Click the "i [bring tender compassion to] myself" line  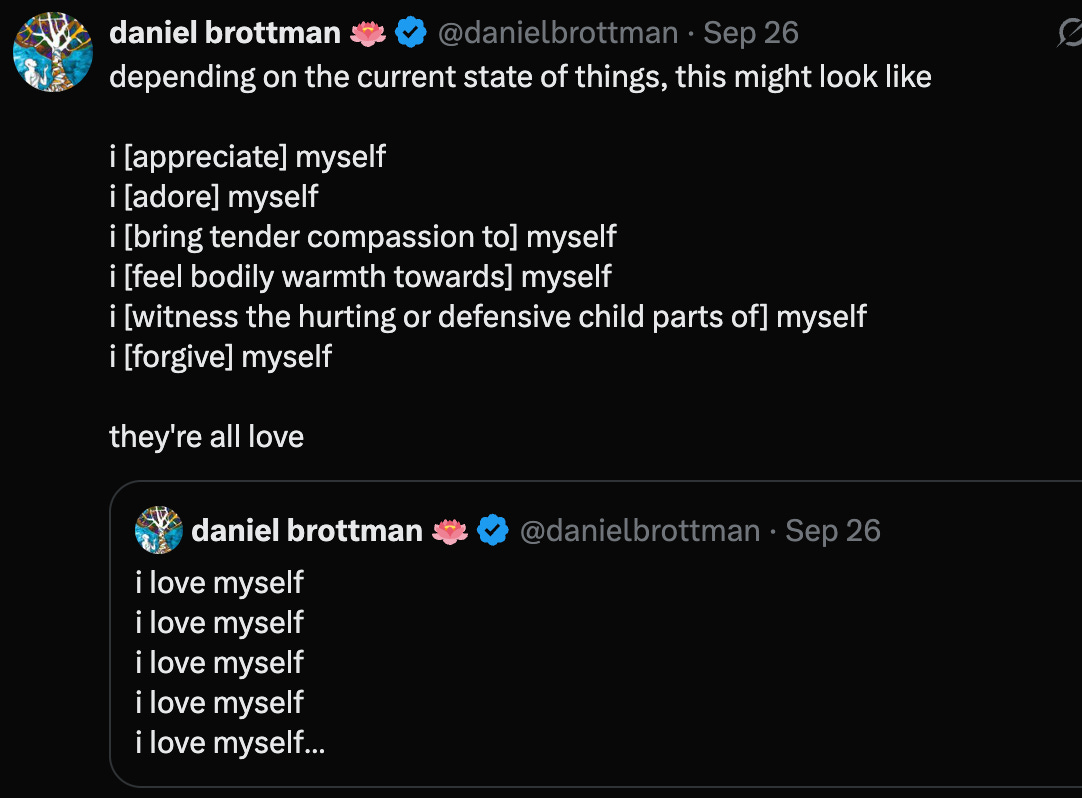(x=363, y=237)
